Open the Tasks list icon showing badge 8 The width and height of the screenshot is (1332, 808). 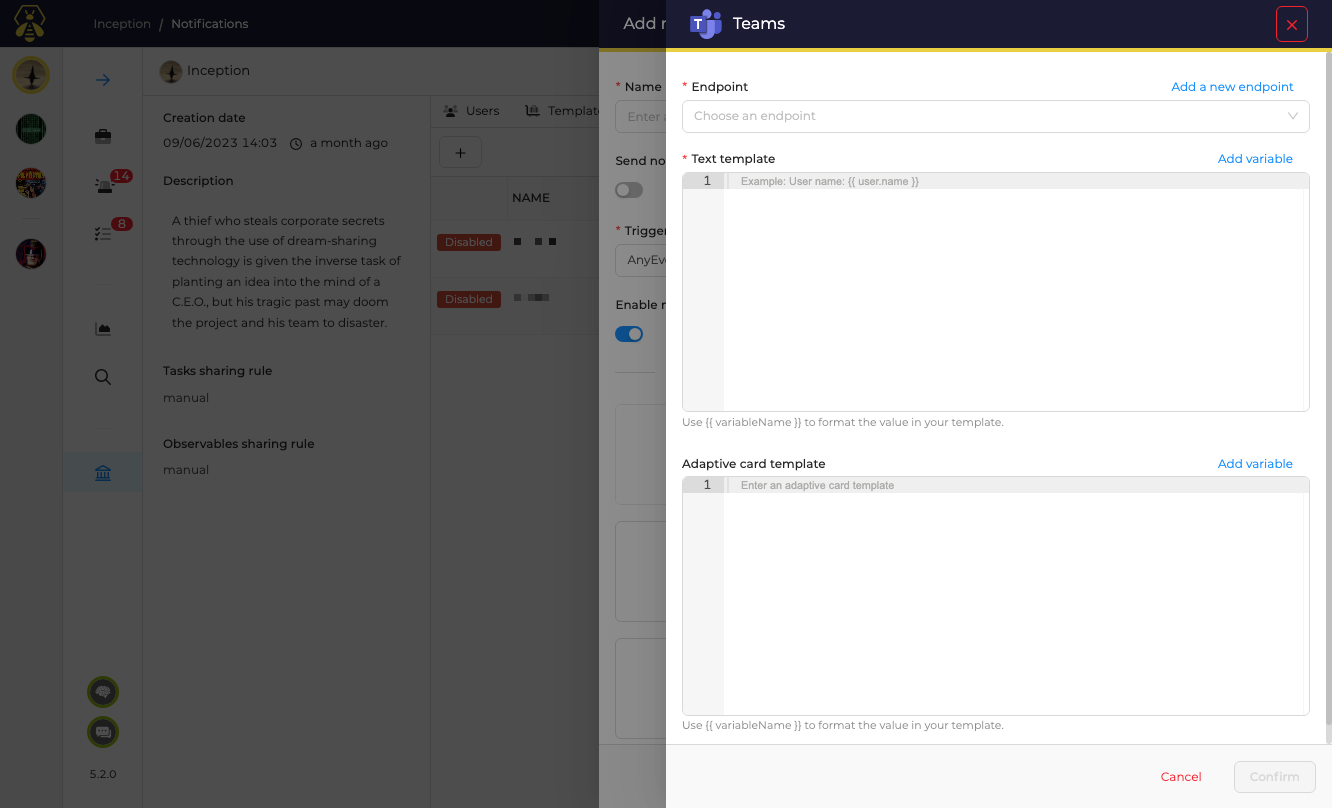103,232
